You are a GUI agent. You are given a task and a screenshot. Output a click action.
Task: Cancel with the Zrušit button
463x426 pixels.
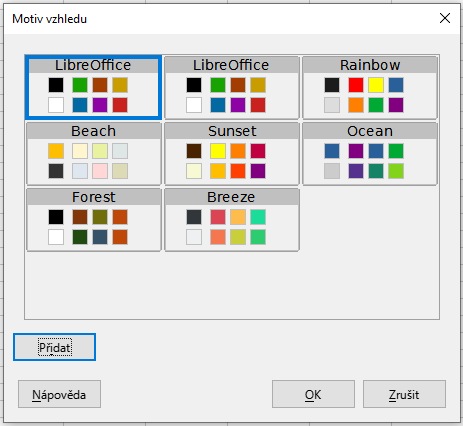pos(404,394)
